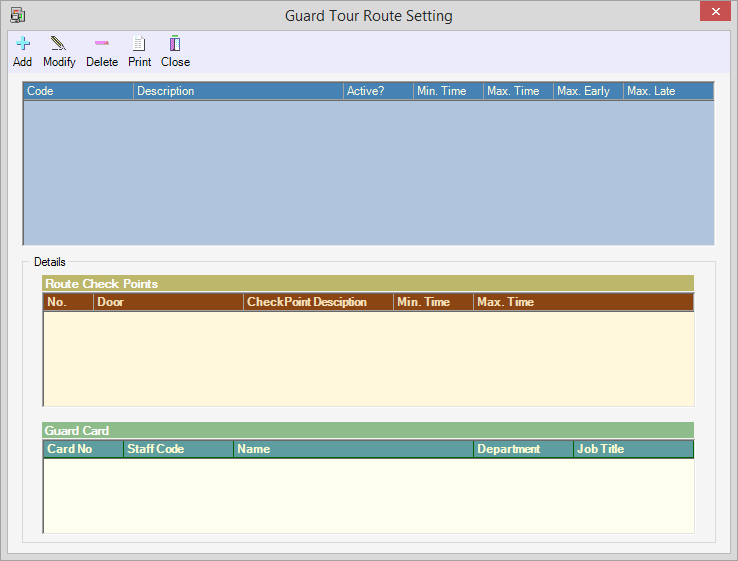Click Min. Time header in routes list
Image resolution: width=738 pixels, height=561 pixels.
pyautogui.click(x=447, y=91)
